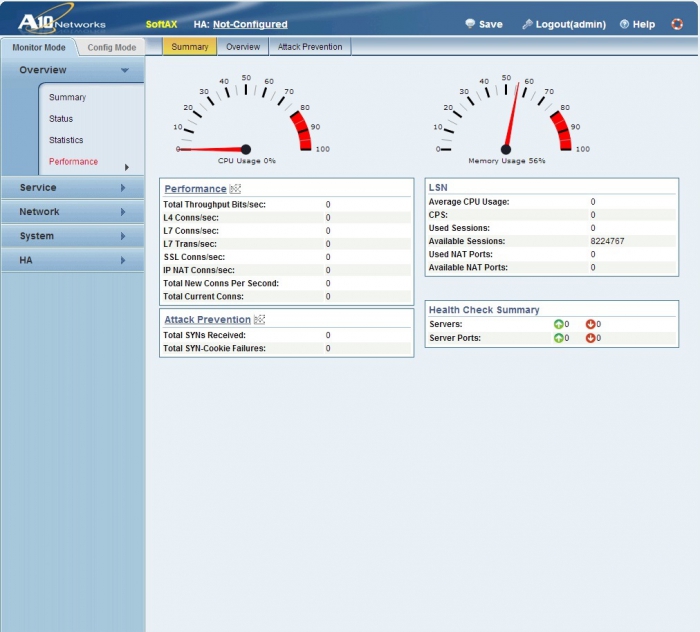The width and height of the screenshot is (700, 632).
Task: Click the Total Throughput Bits/sec label
Action: point(214,204)
